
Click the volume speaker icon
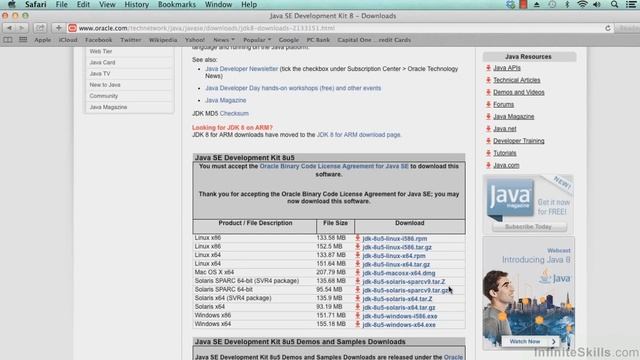(x=597, y=4)
